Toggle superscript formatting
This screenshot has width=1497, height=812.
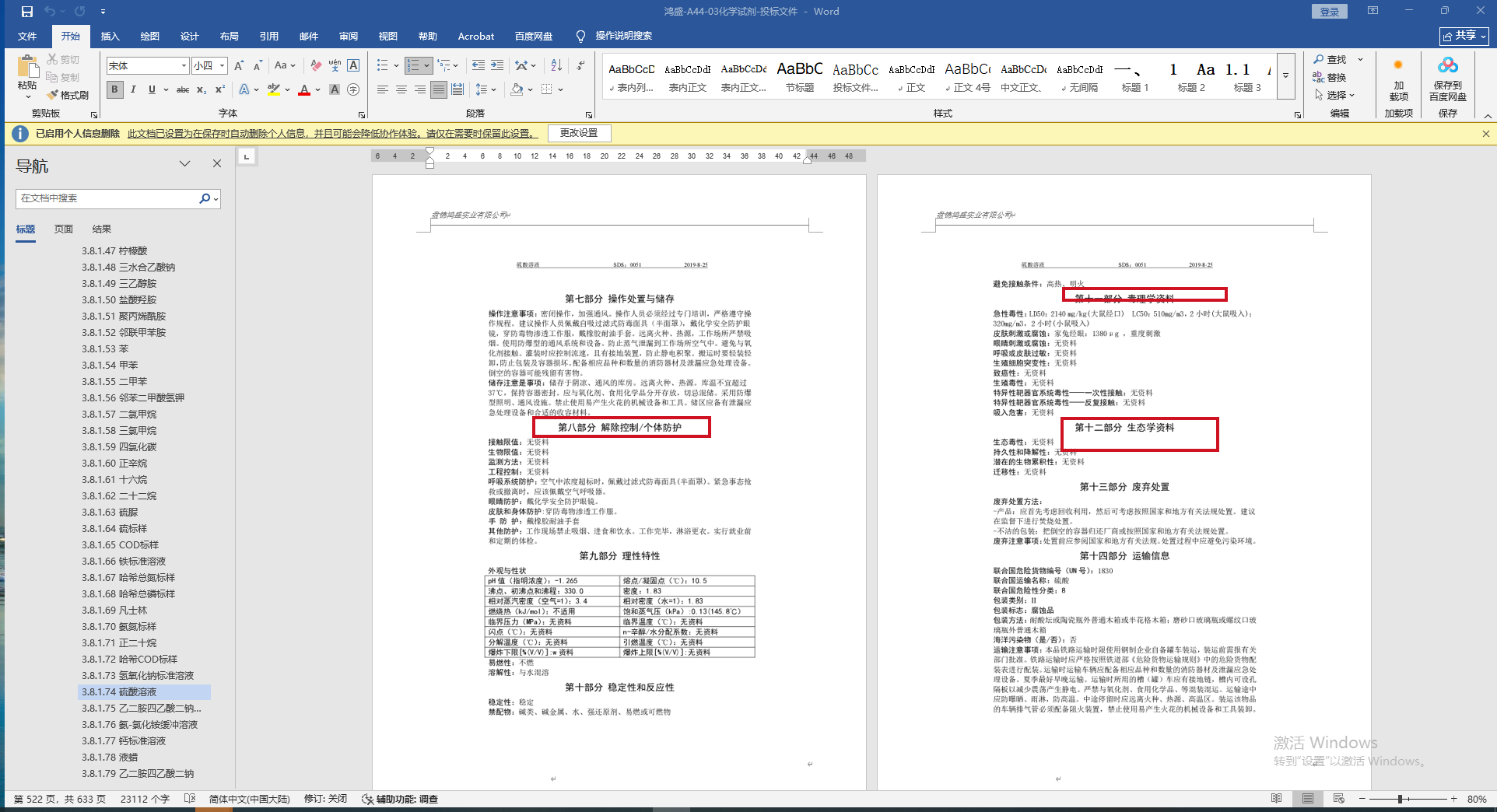click(x=220, y=89)
